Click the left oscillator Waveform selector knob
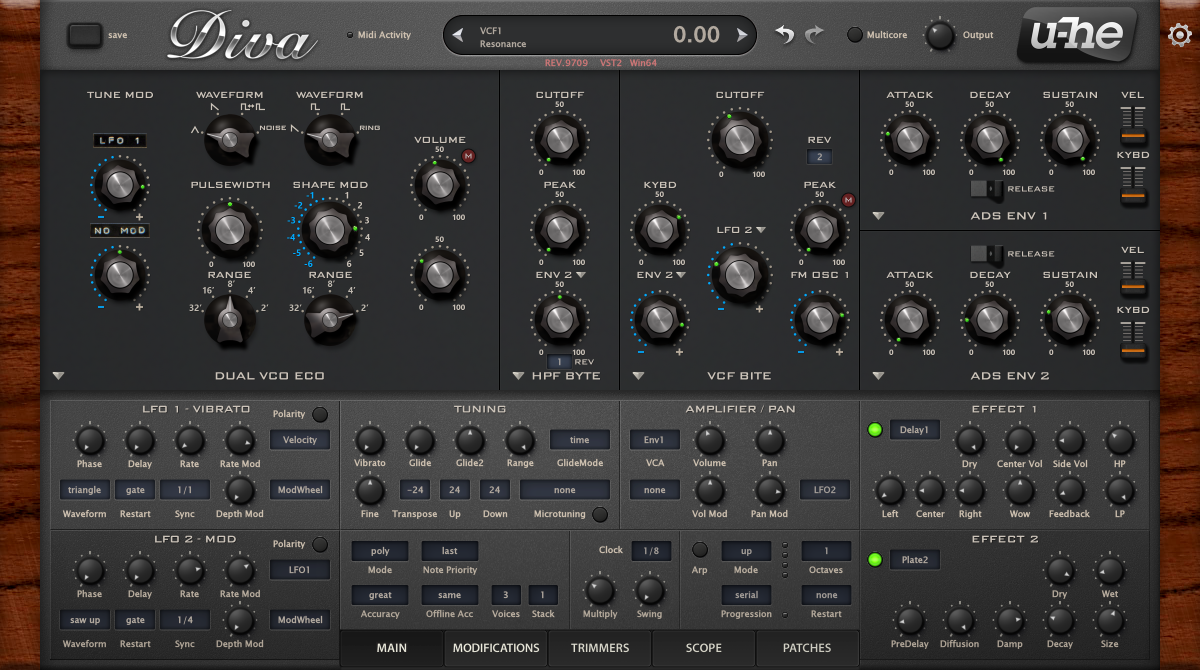 coord(229,139)
